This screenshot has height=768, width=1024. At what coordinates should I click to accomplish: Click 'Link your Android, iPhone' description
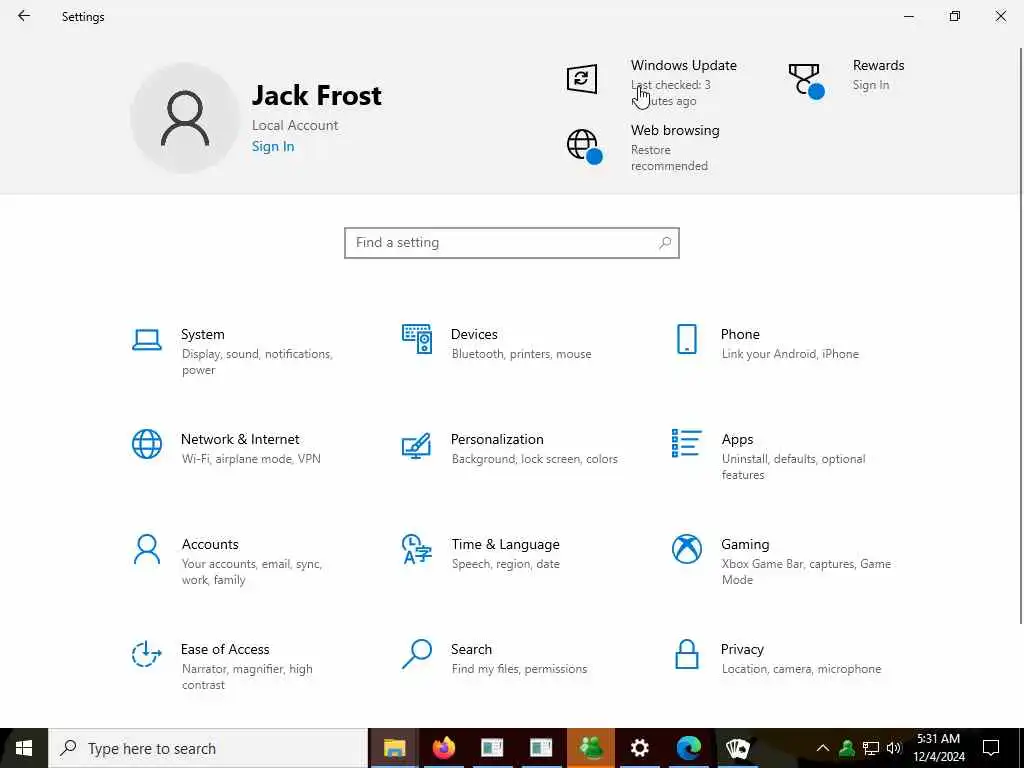790,354
